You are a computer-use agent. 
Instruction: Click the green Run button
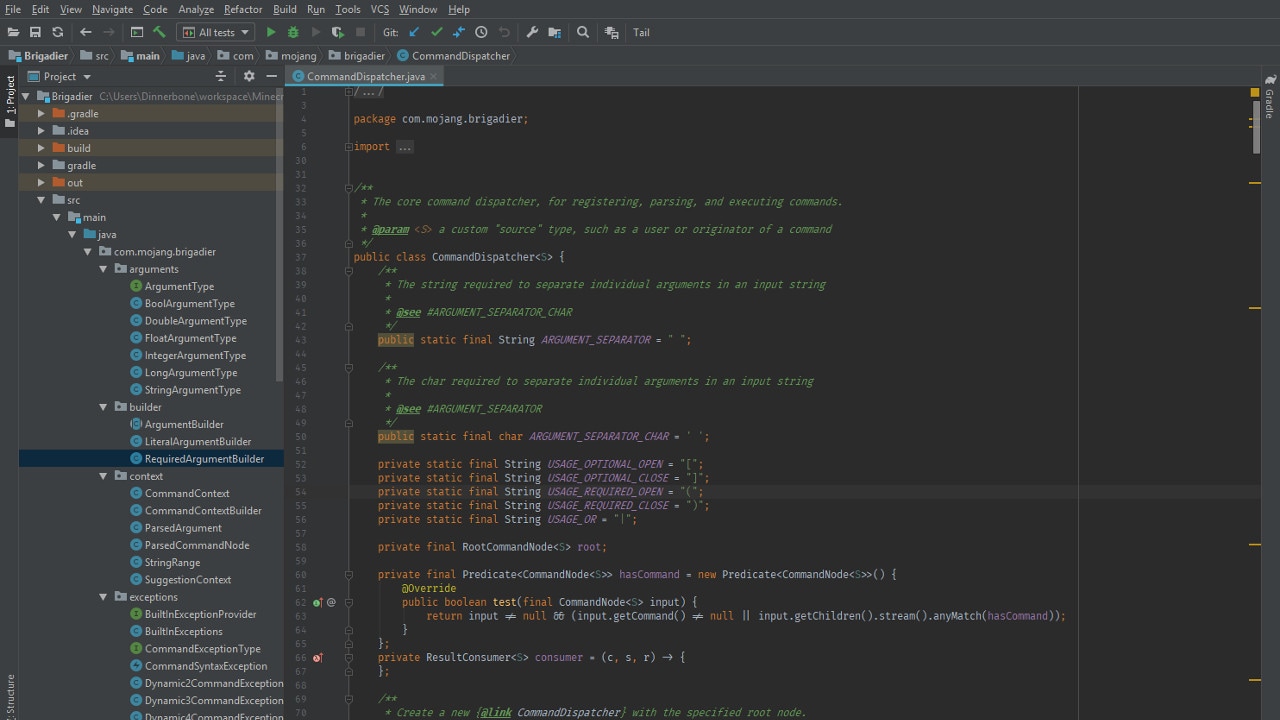click(271, 32)
